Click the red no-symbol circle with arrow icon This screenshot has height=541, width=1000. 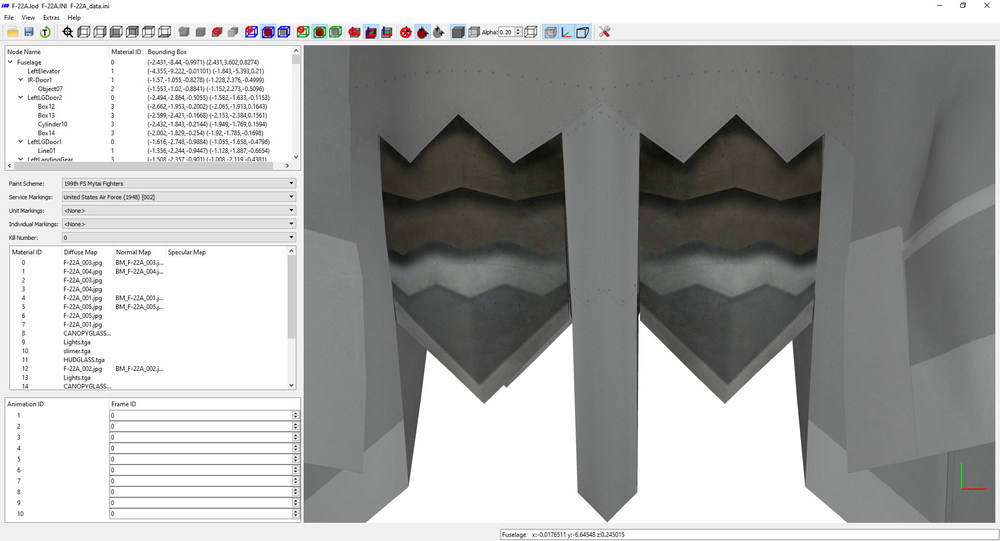click(x=406, y=32)
